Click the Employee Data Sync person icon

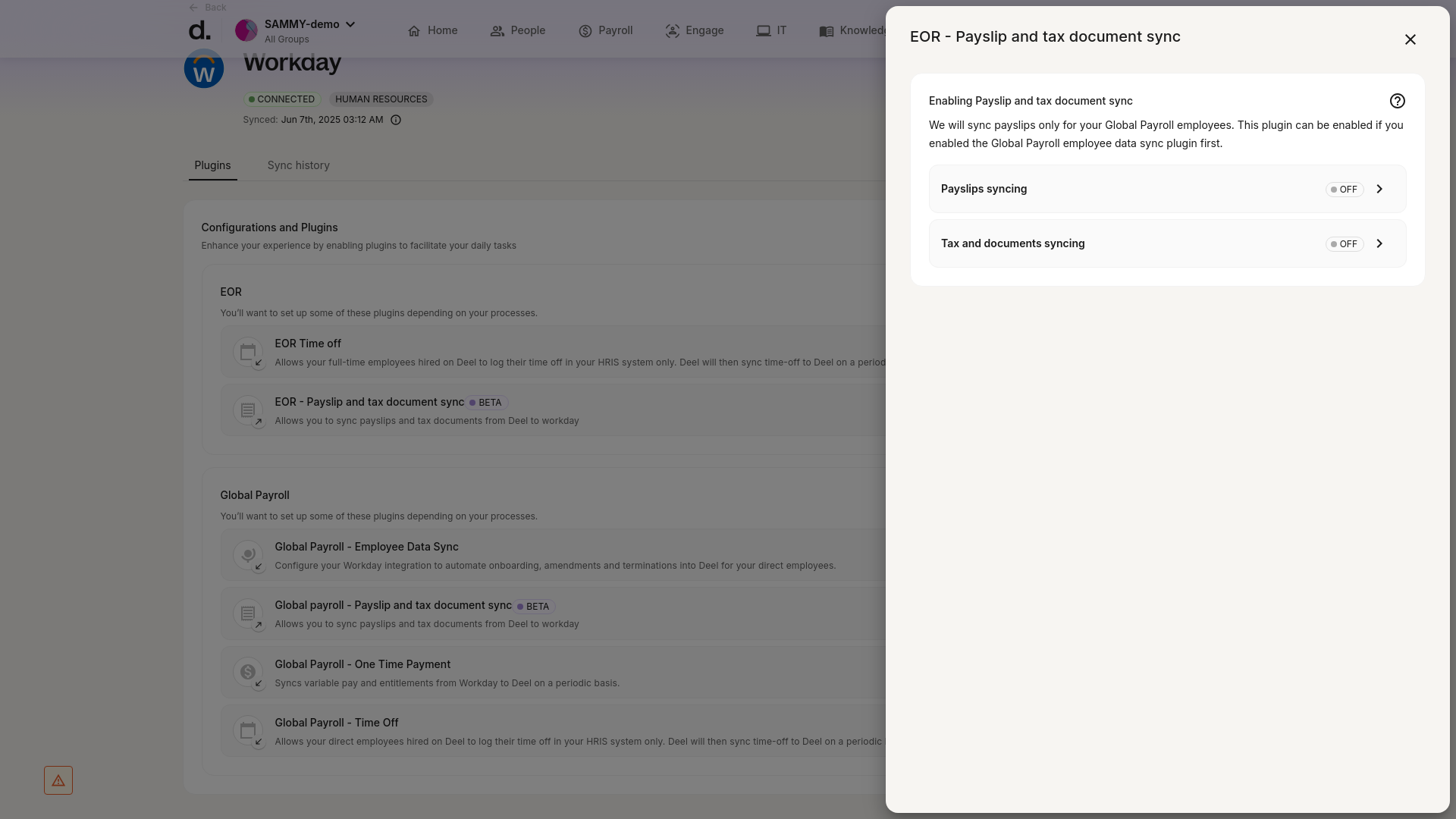click(248, 556)
